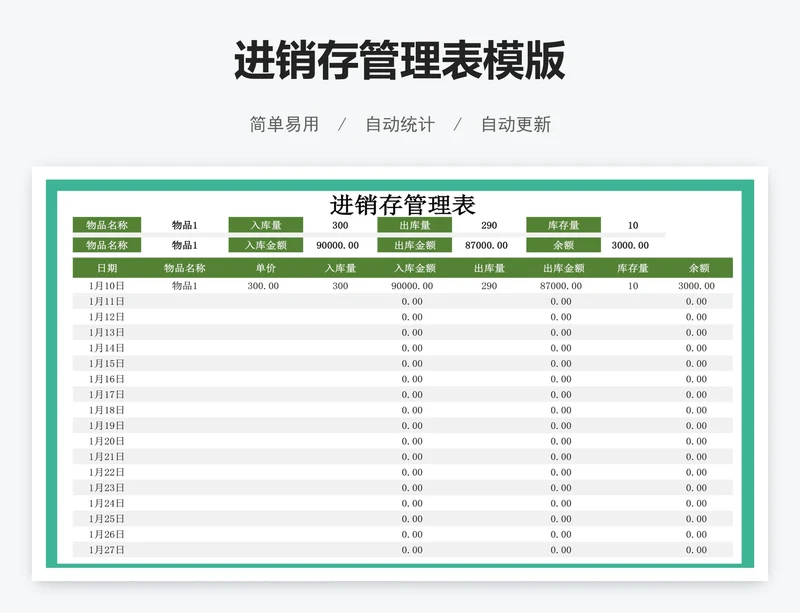Select the 库存量 cell in 1月10日 row
Screen dimensions: 800x613
(633, 286)
